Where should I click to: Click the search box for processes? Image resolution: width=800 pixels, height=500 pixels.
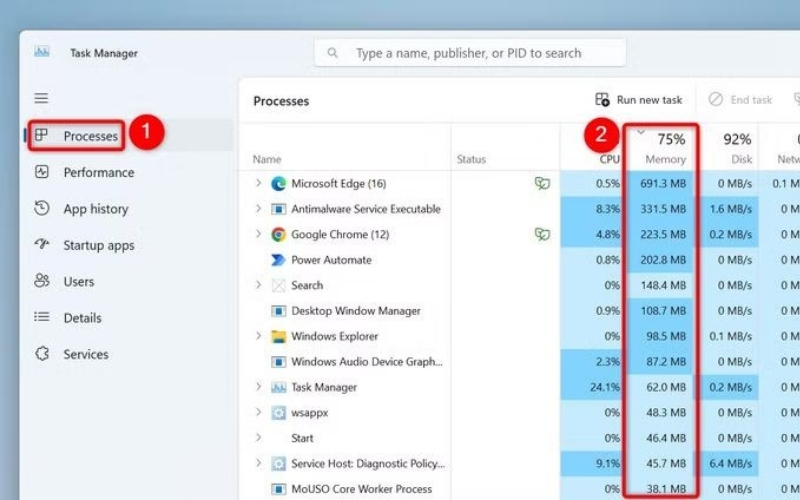[x=470, y=53]
